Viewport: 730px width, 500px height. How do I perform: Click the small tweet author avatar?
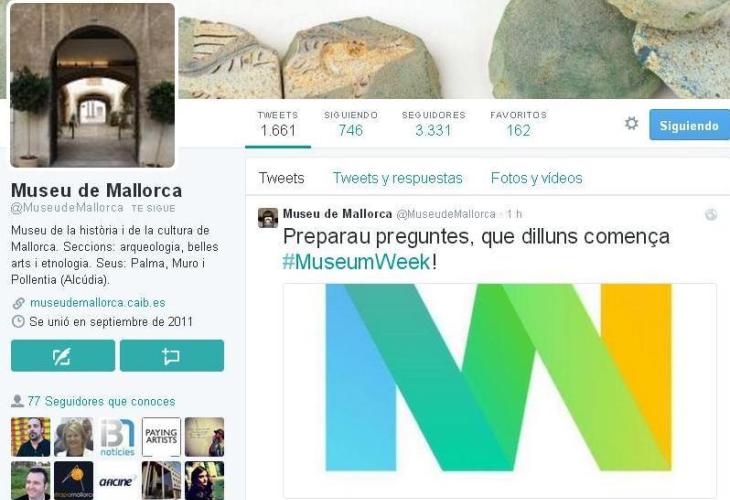[268, 217]
